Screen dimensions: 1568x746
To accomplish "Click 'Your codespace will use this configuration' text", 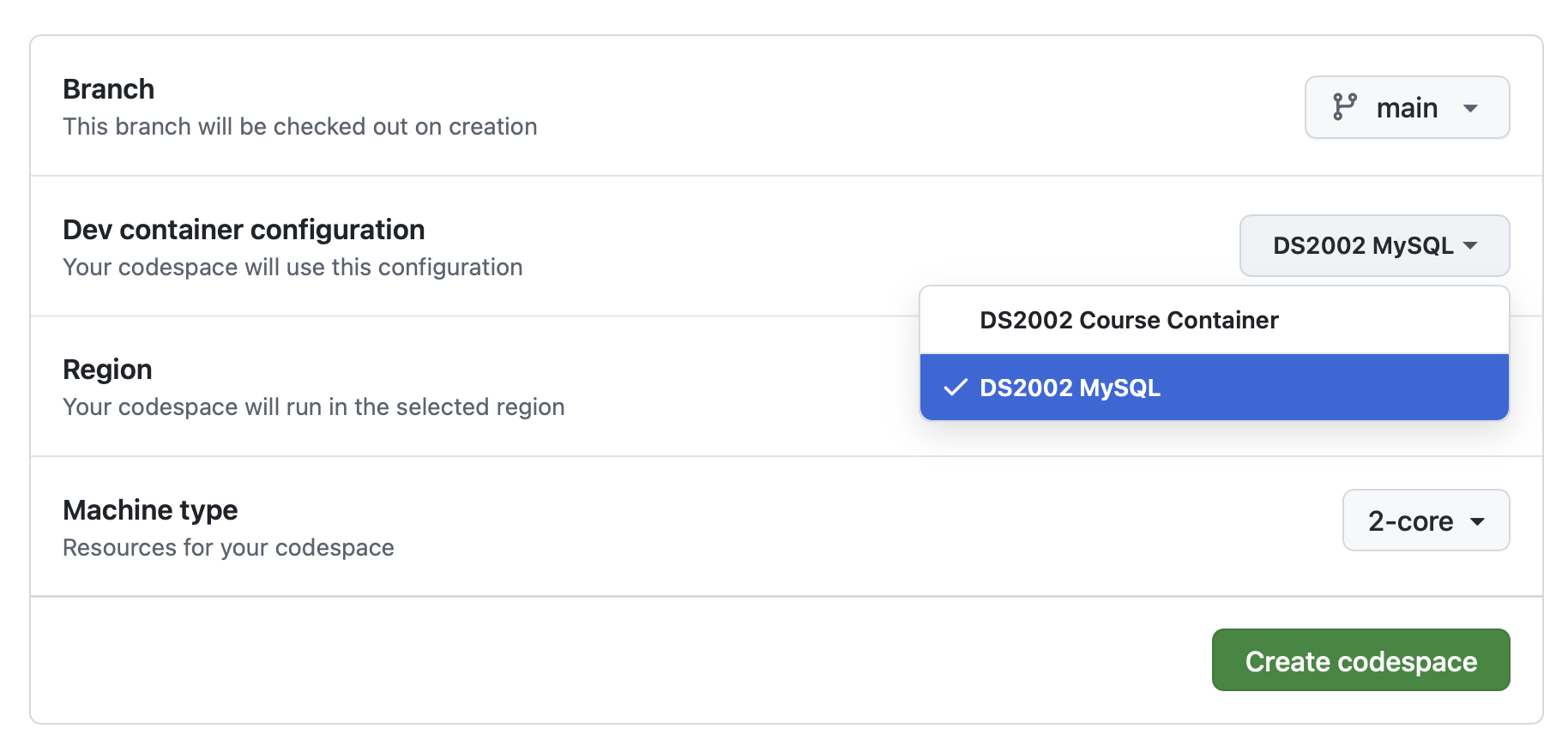I will [x=292, y=268].
